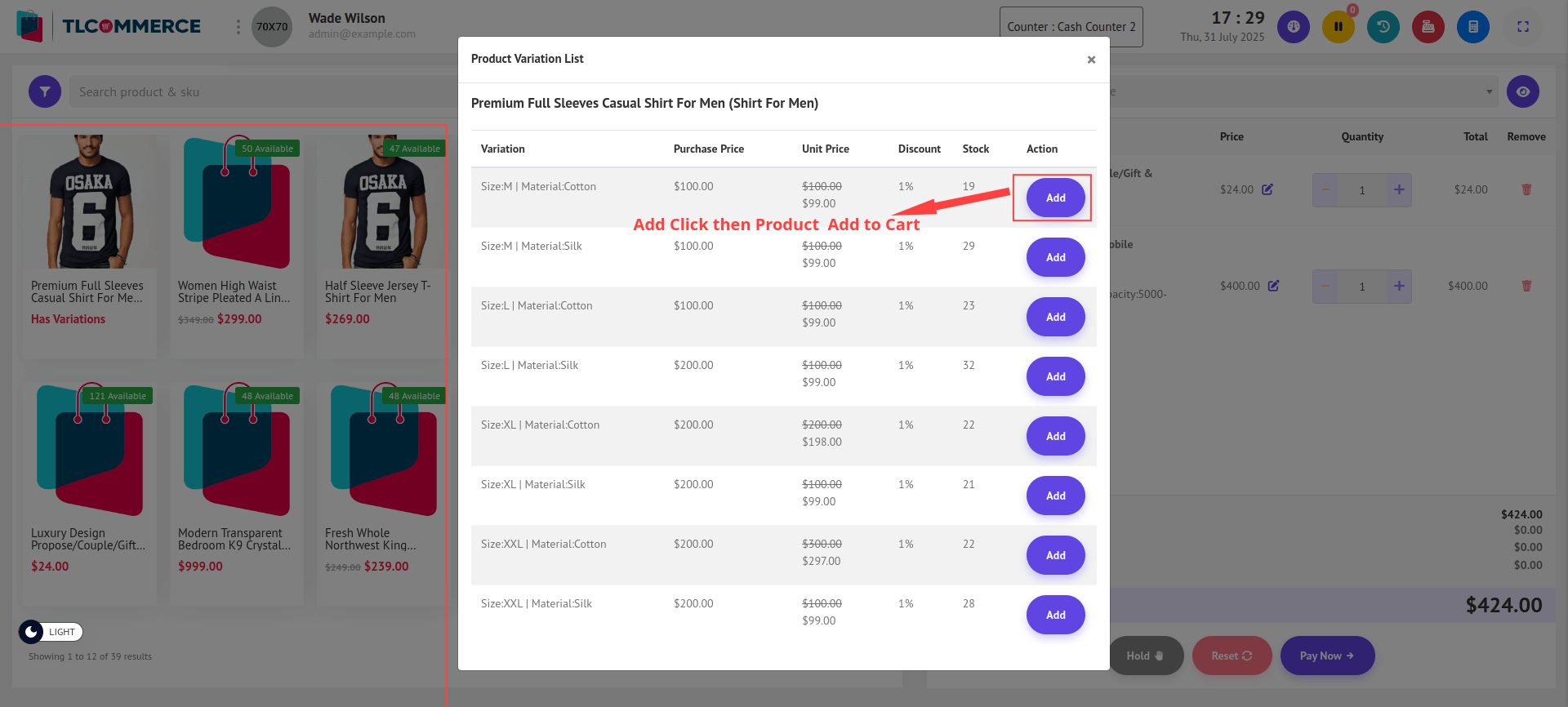Click the product filter funnel icon
The image size is (1568, 707).
point(45,92)
